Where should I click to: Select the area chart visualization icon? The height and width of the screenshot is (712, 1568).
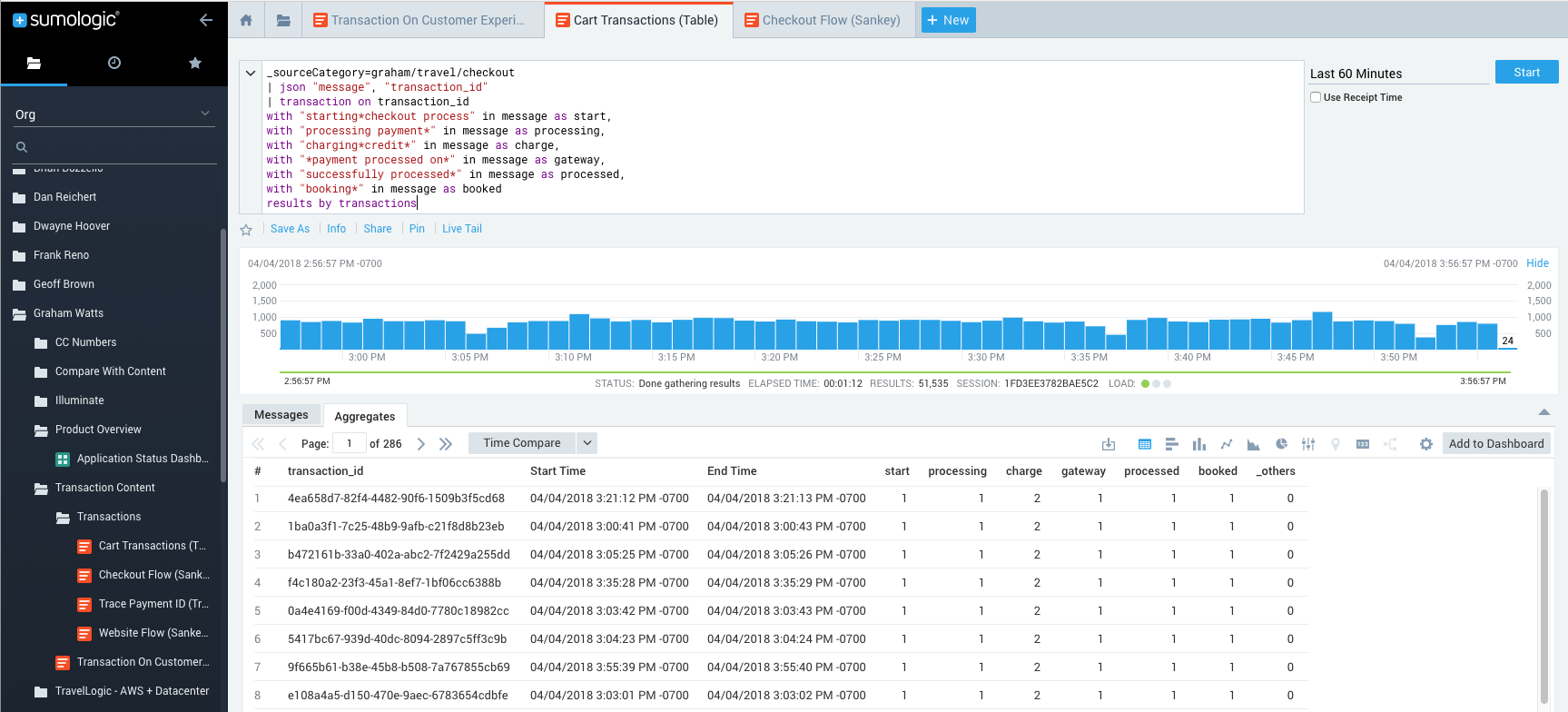pos(1254,444)
